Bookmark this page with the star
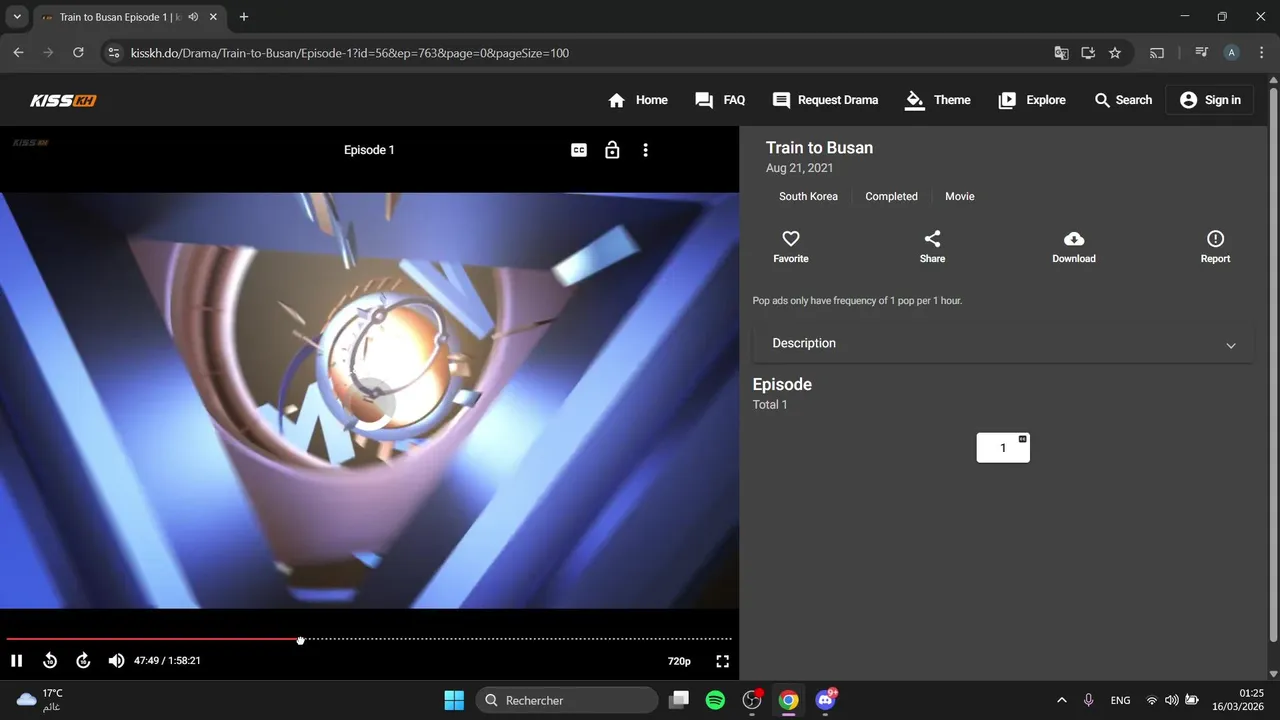 (1115, 53)
